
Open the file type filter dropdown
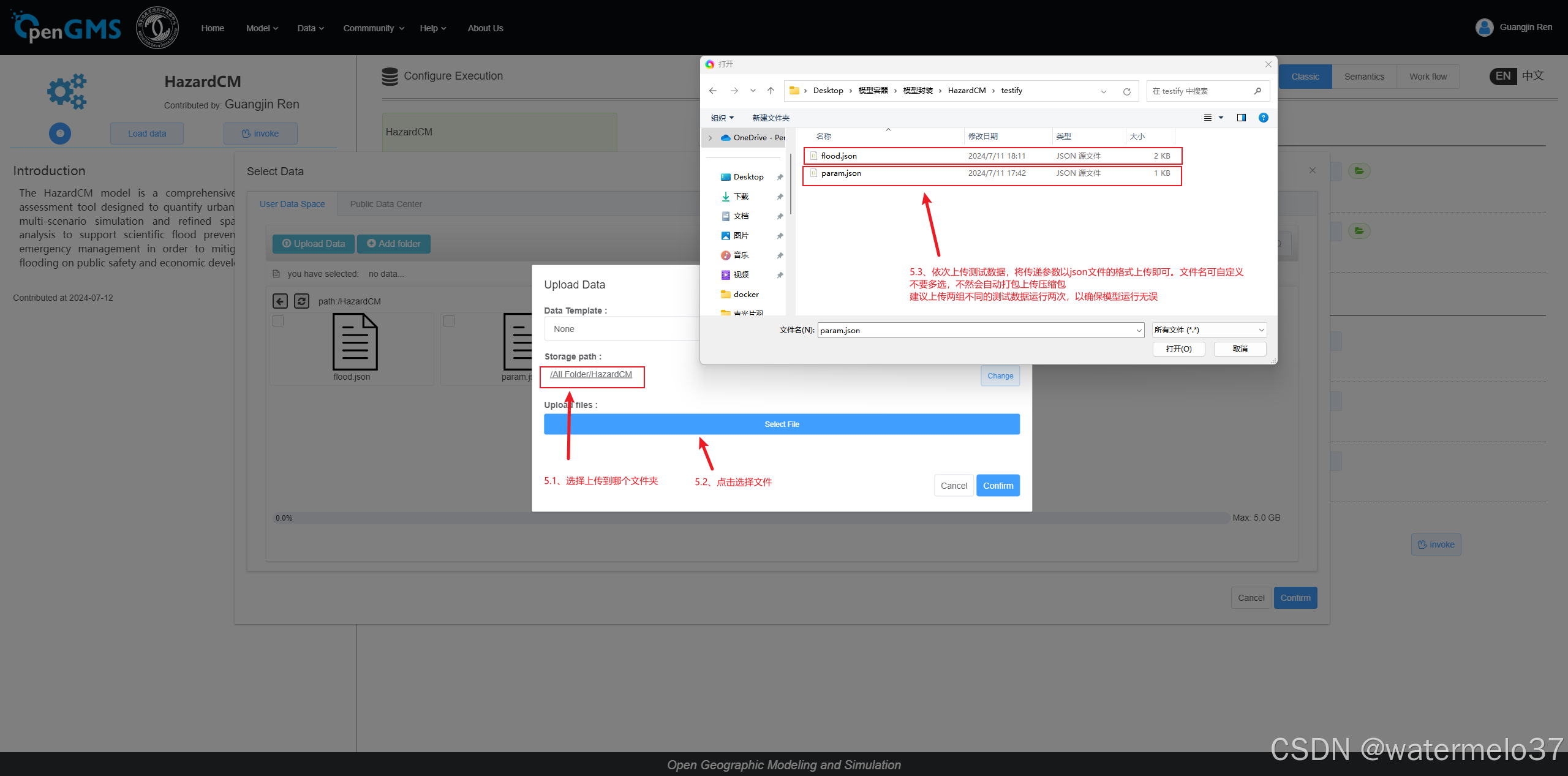tap(1208, 330)
